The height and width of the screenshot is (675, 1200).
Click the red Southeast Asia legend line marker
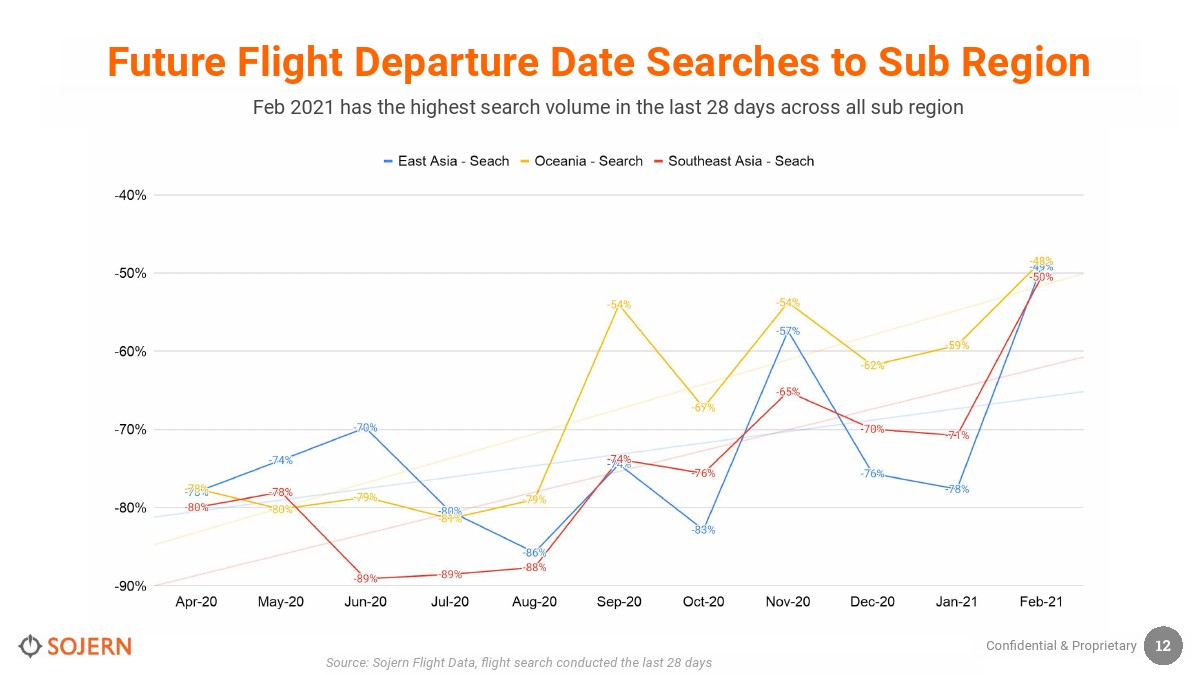(x=658, y=161)
